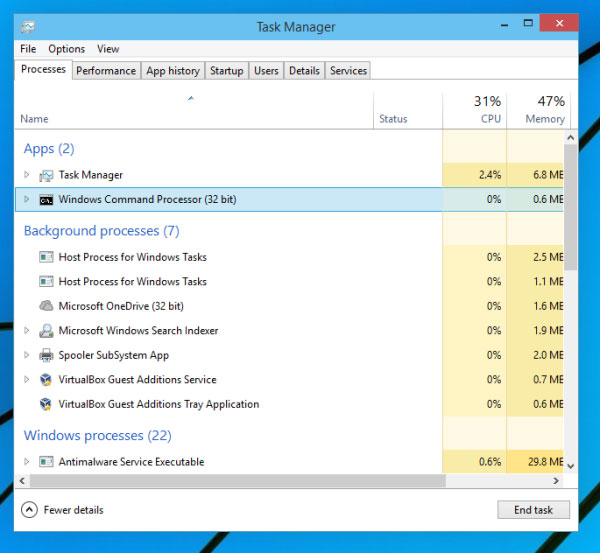Click the Spooler SubSystem App printer icon
Viewport: 600px width, 553px height.
pyautogui.click(x=46, y=355)
